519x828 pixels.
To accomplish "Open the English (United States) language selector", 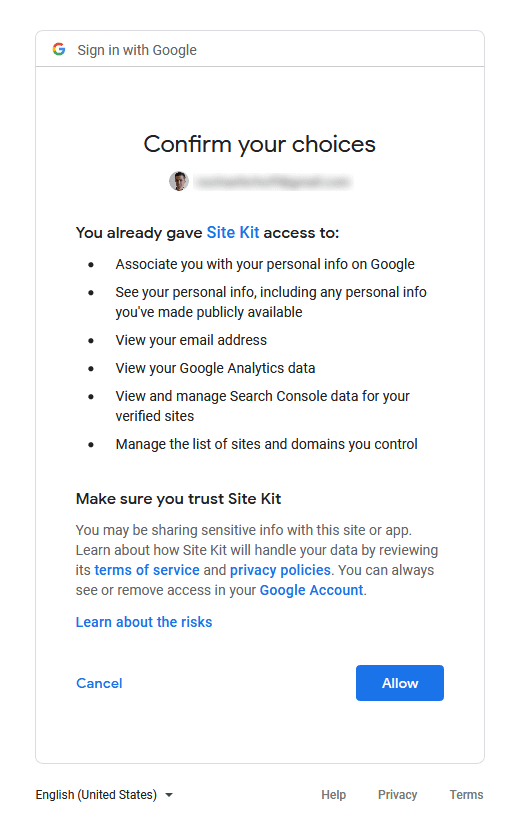I will (104, 795).
